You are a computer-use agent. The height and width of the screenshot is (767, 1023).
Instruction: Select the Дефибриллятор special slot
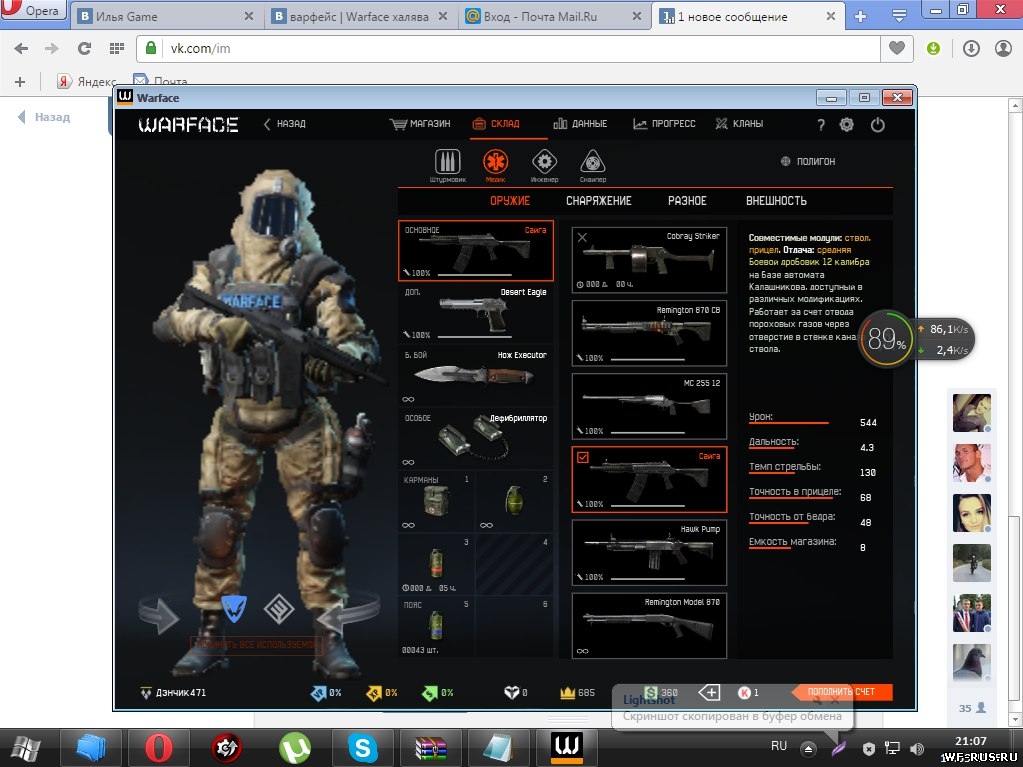click(476, 440)
